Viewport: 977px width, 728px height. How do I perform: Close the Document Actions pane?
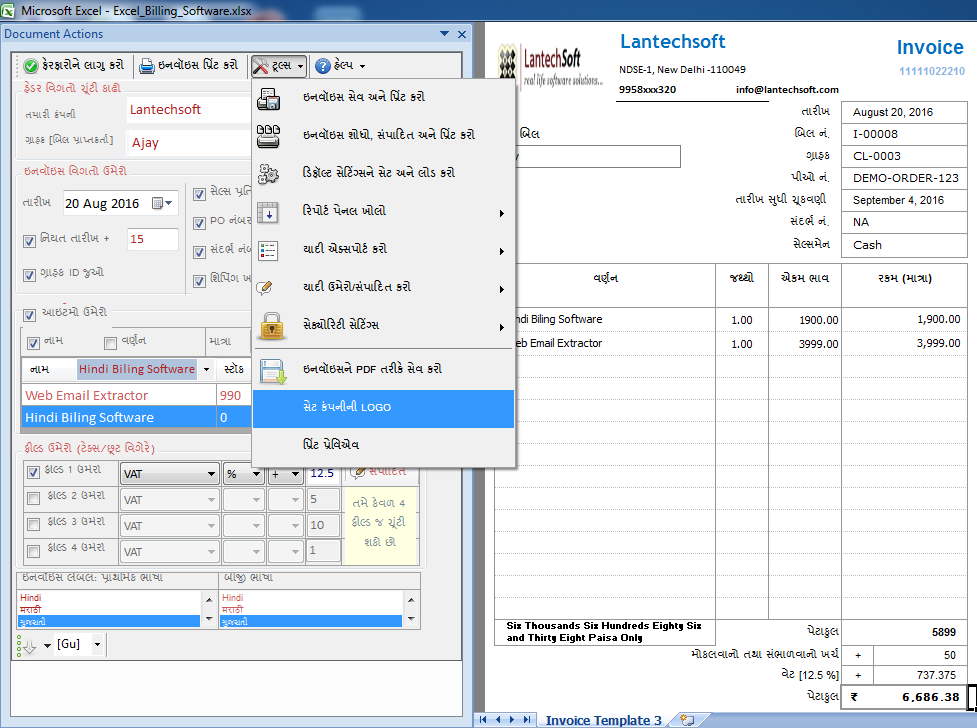(x=462, y=34)
